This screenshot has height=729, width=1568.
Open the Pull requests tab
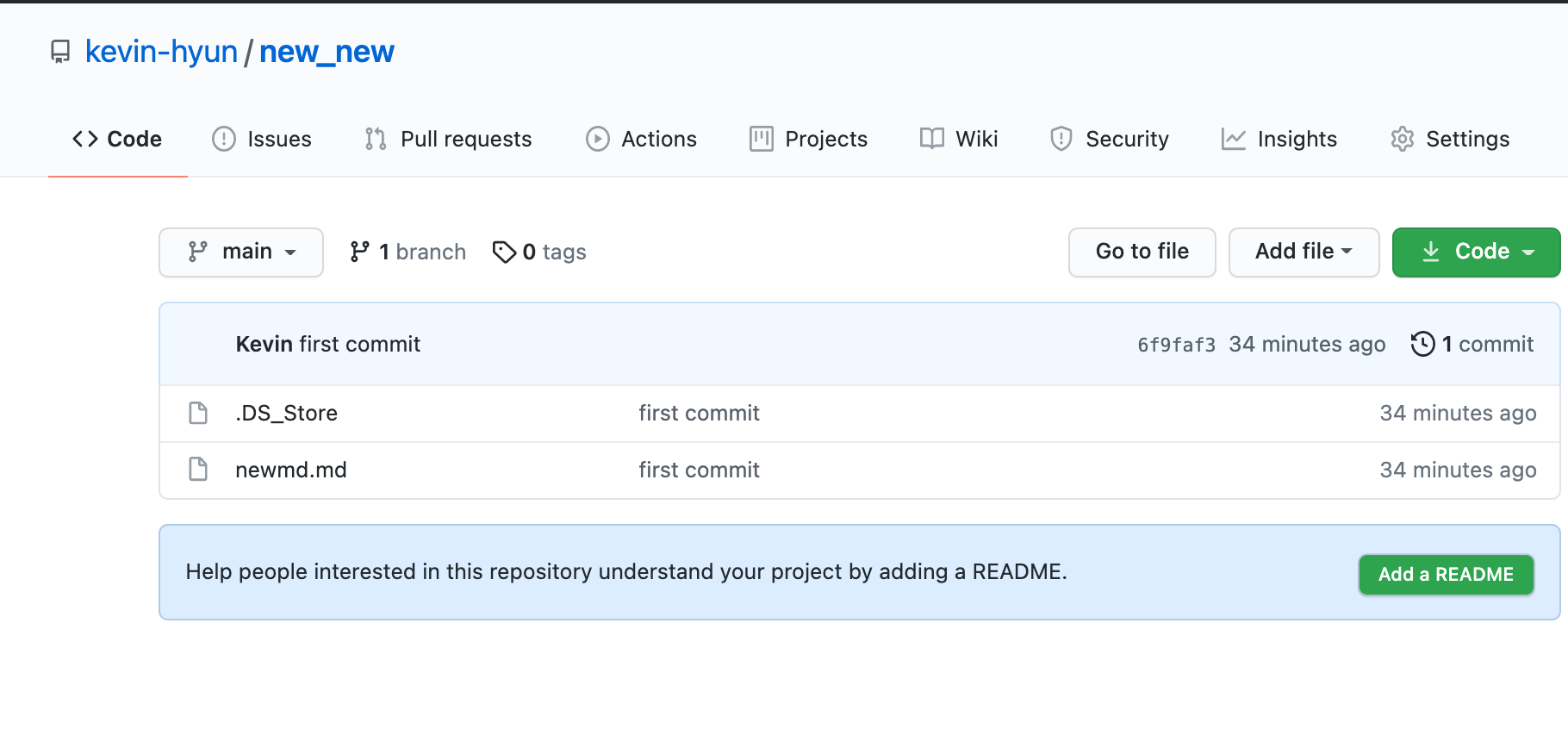(448, 139)
